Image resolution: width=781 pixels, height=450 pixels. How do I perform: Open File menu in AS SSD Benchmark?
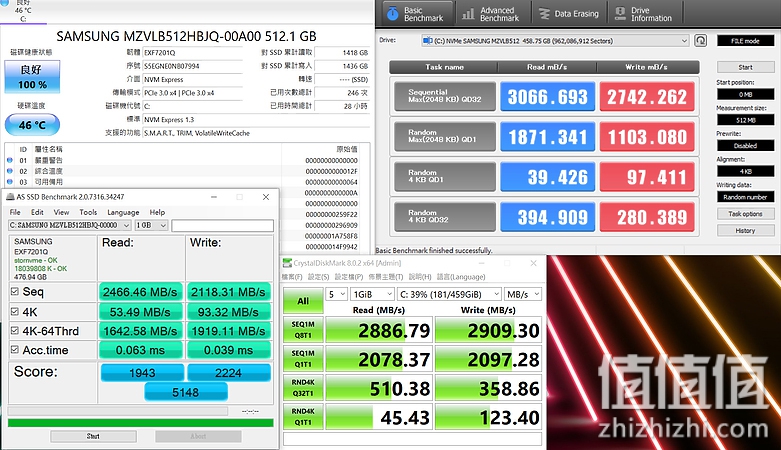coord(15,212)
